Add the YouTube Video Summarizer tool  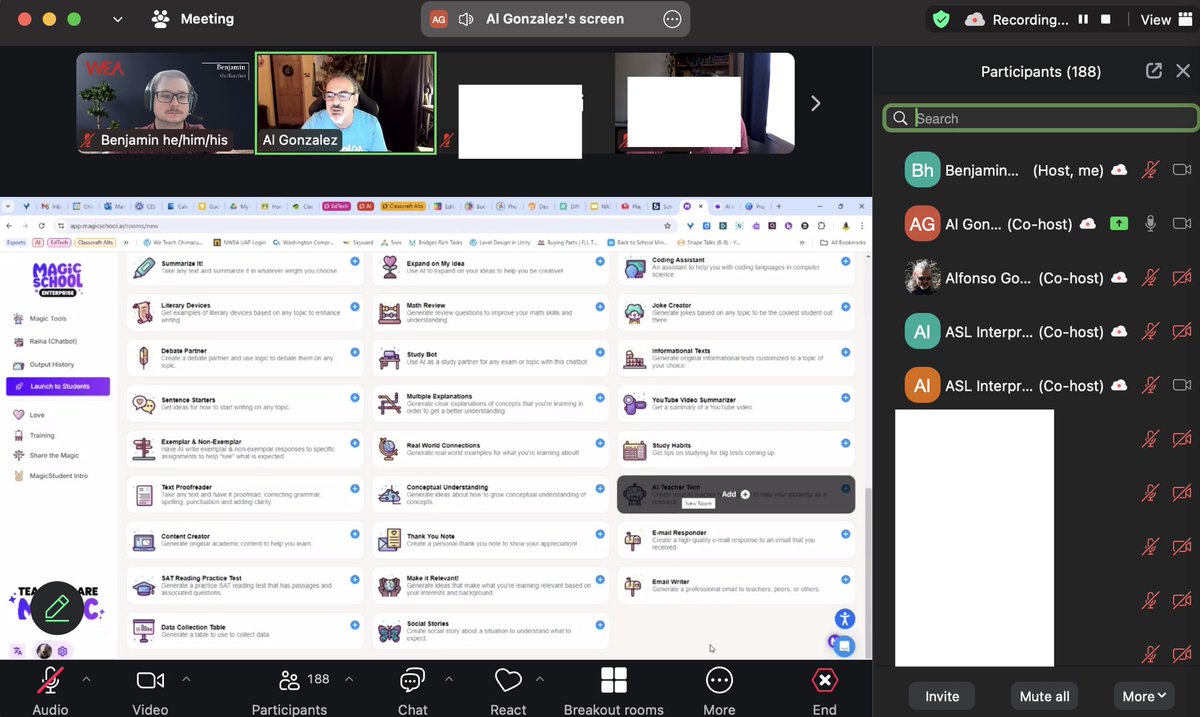[x=845, y=397]
